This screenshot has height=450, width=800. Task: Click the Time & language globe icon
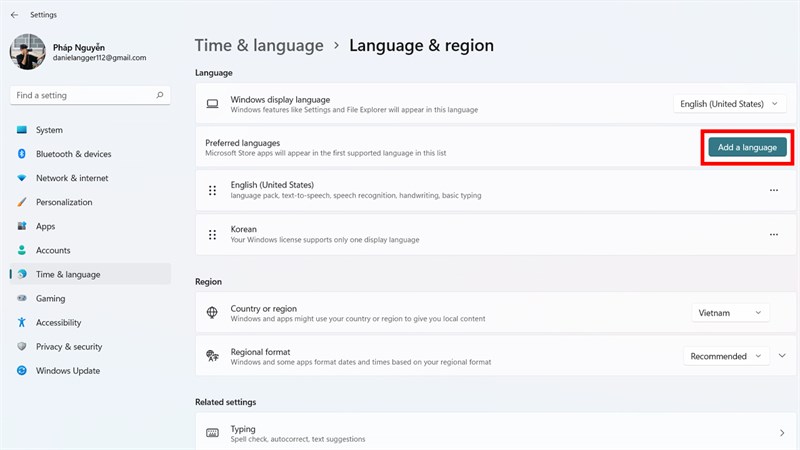(21, 274)
